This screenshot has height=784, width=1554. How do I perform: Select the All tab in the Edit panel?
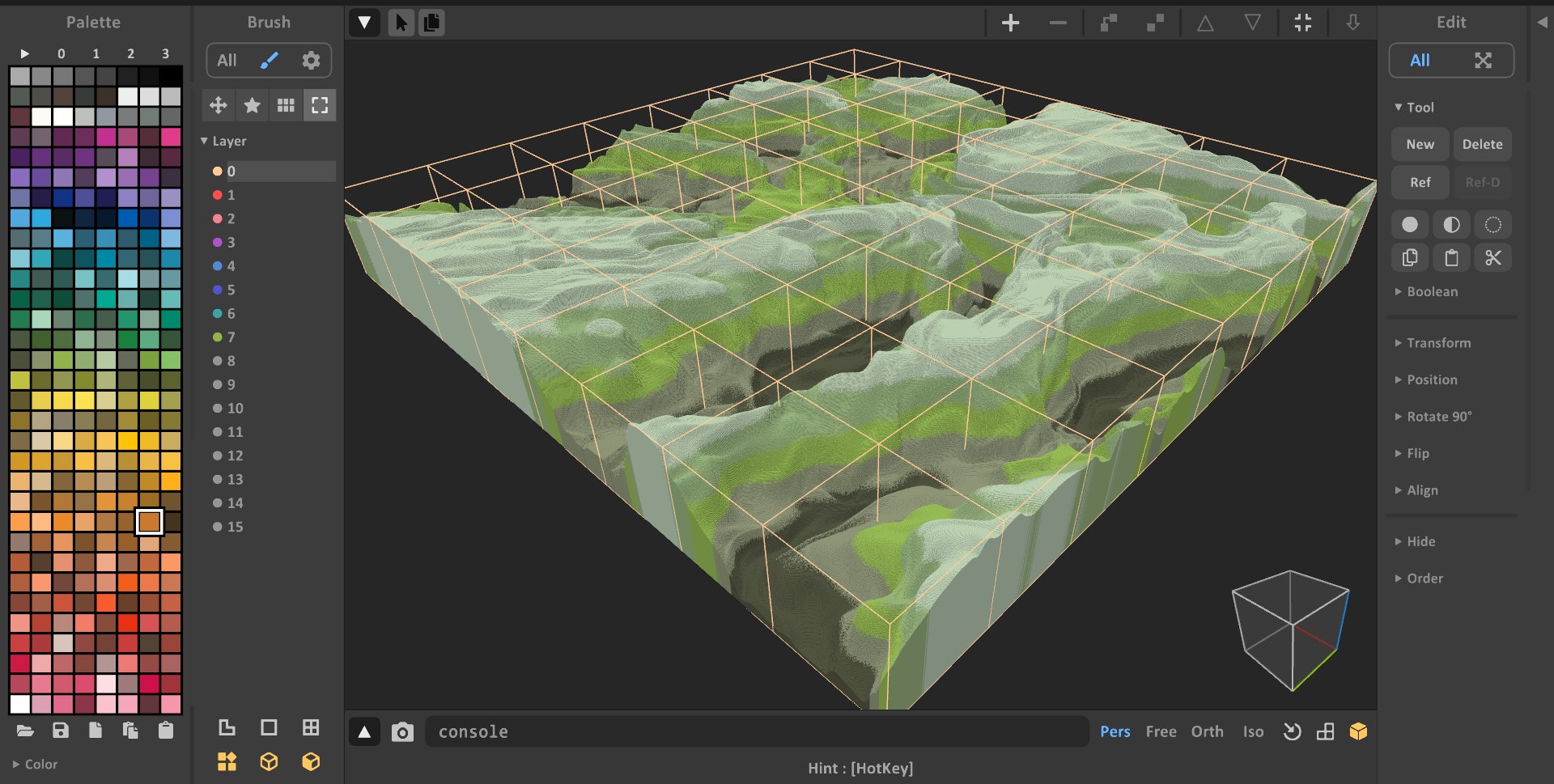[1419, 60]
